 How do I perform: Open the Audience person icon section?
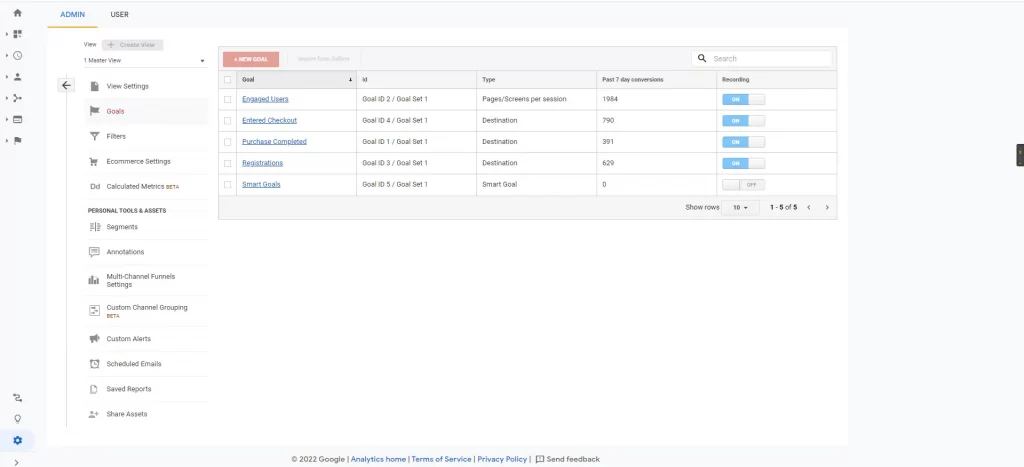(x=17, y=76)
